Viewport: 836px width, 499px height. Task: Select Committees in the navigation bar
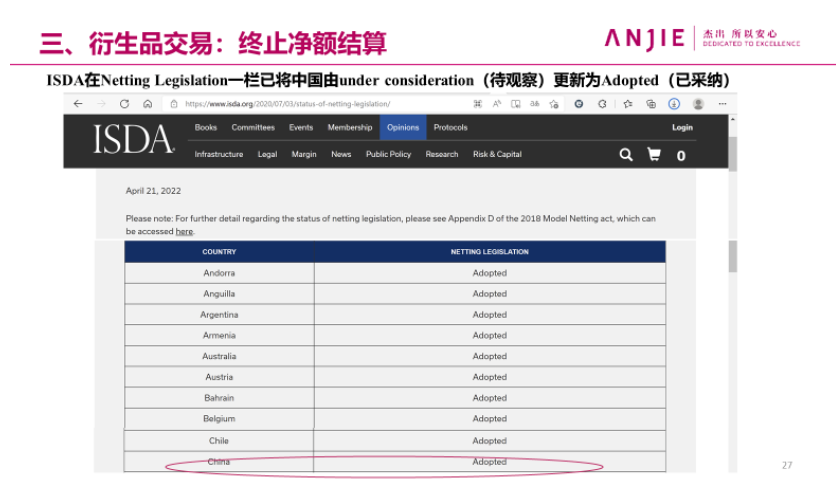[x=253, y=128]
